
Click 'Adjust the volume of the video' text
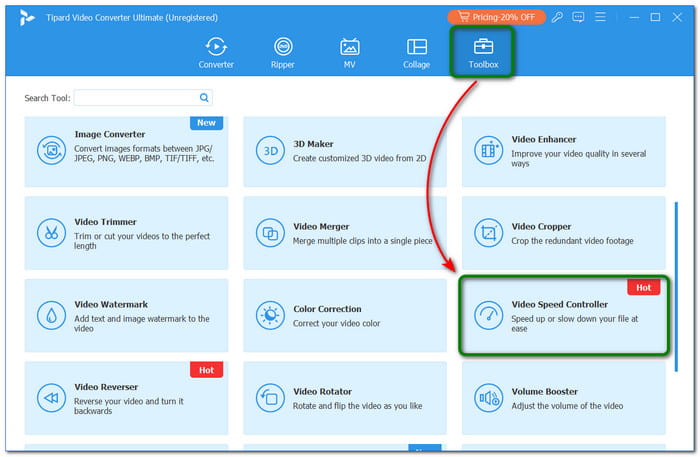point(567,406)
